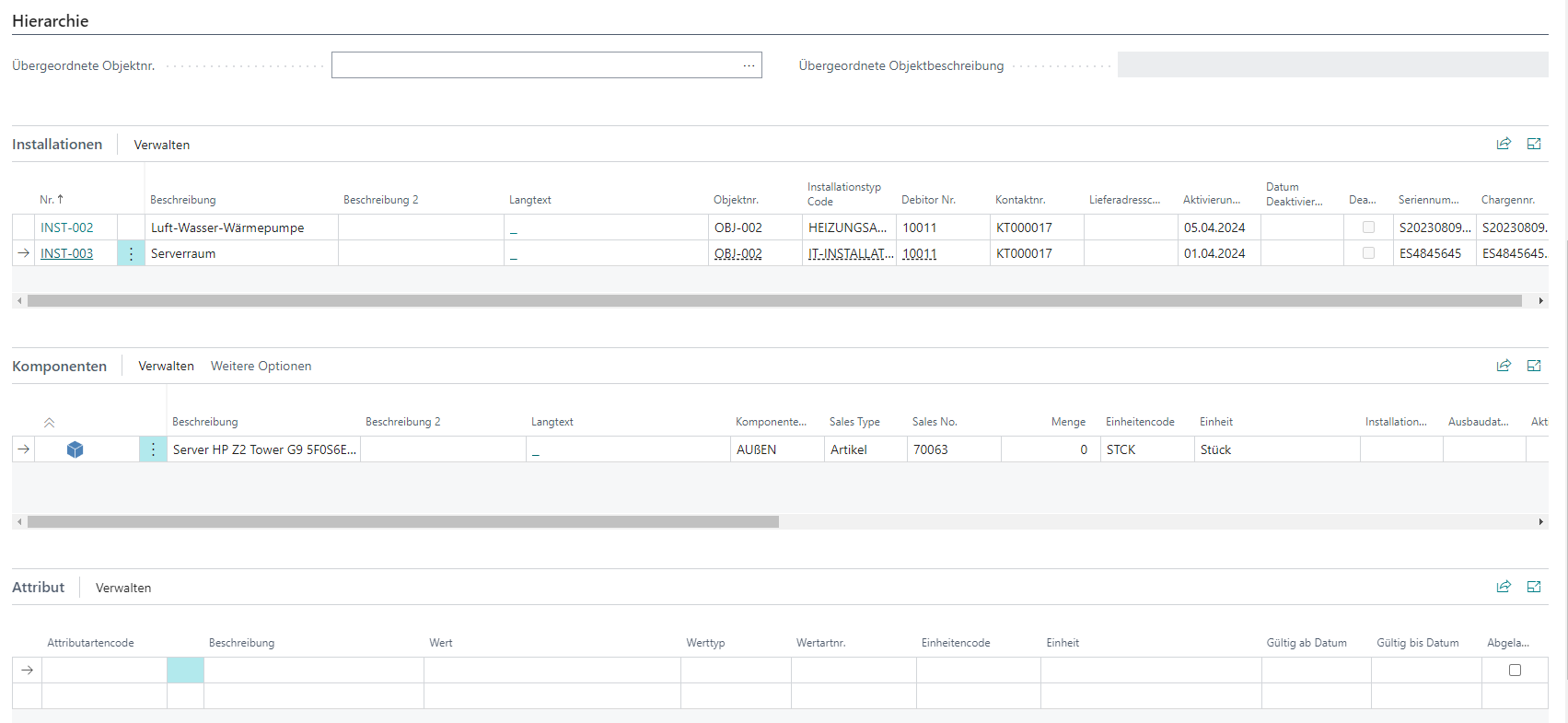
Task: Expand Installationen section to full view
Action: [1534, 144]
